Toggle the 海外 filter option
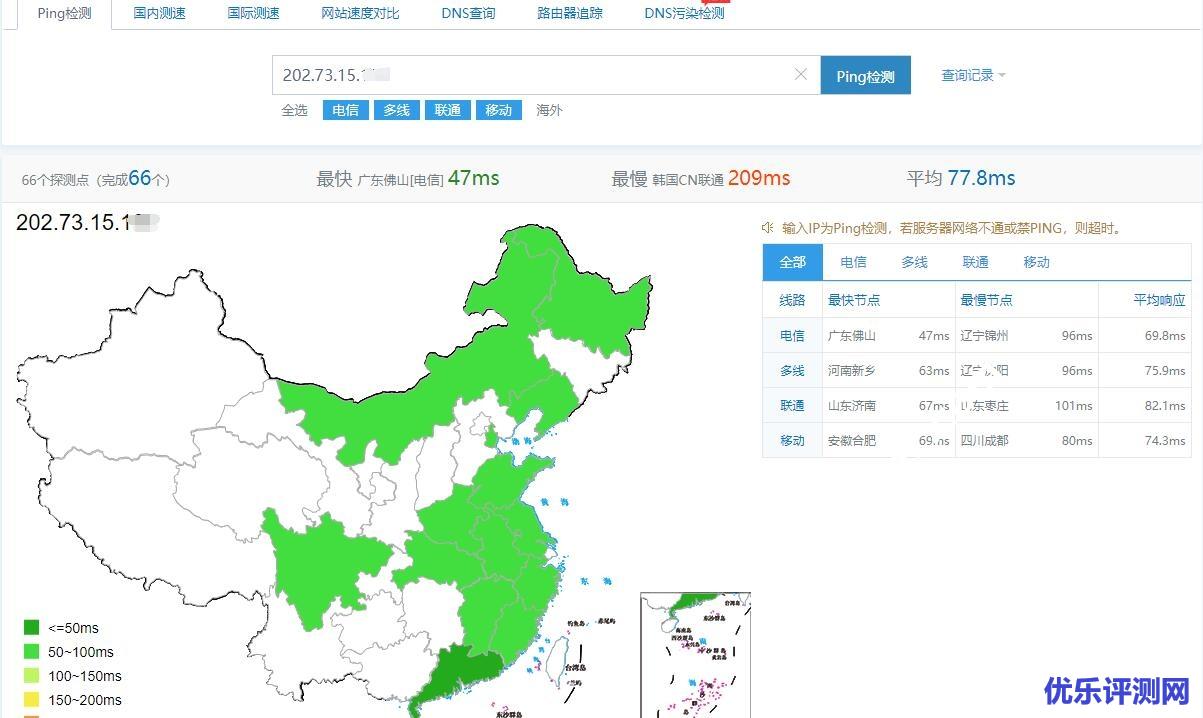This screenshot has width=1203, height=718. 549,110
